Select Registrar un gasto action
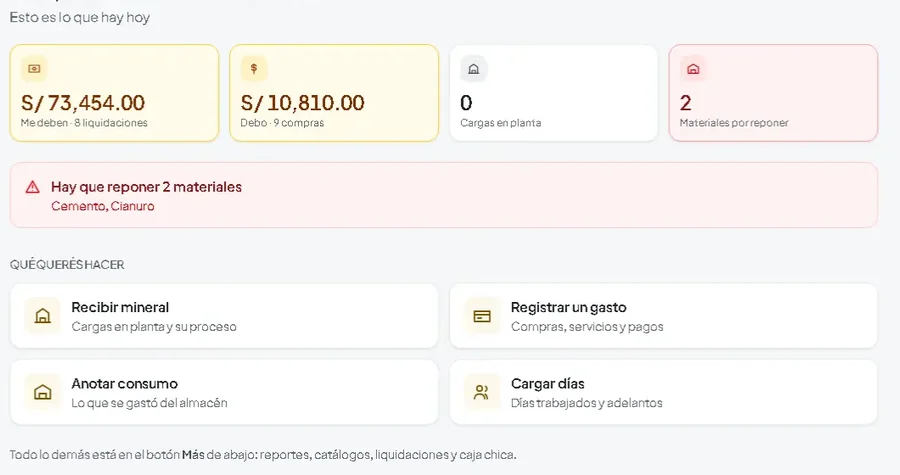The height and width of the screenshot is (475, 900). [664, 316]
